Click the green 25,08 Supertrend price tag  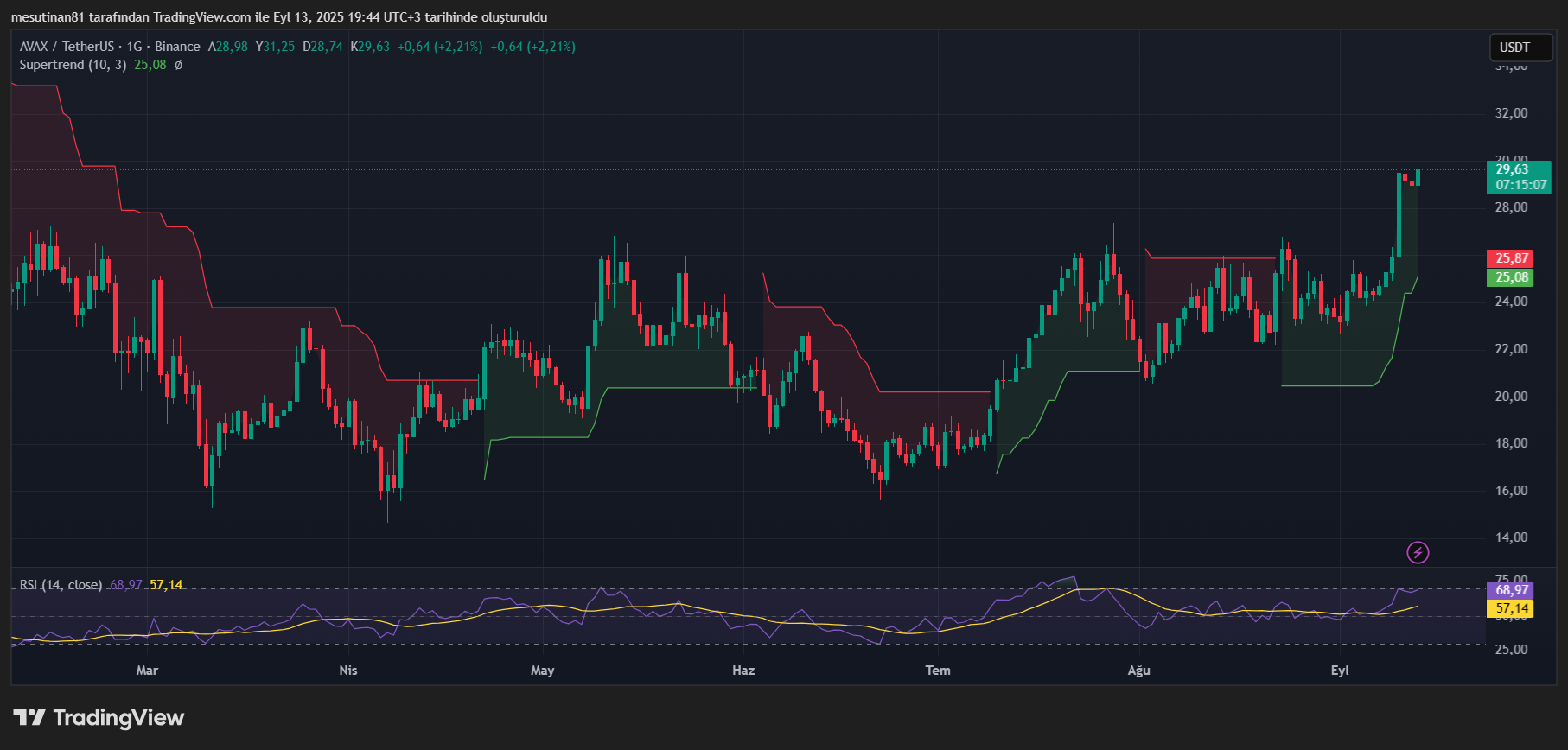click(1512, 277)
